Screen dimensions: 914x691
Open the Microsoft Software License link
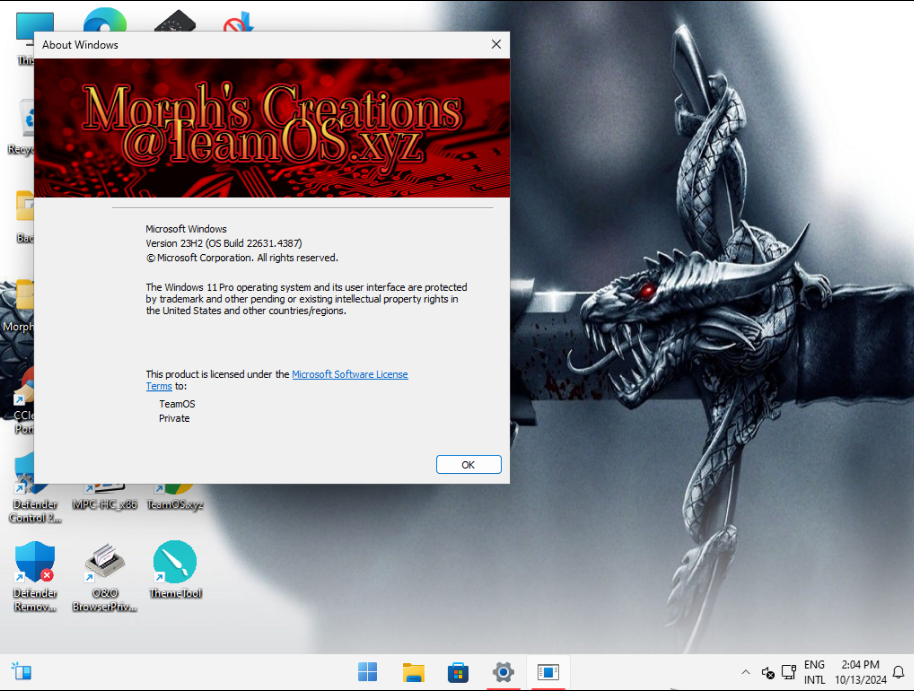[x=349, y=374]
